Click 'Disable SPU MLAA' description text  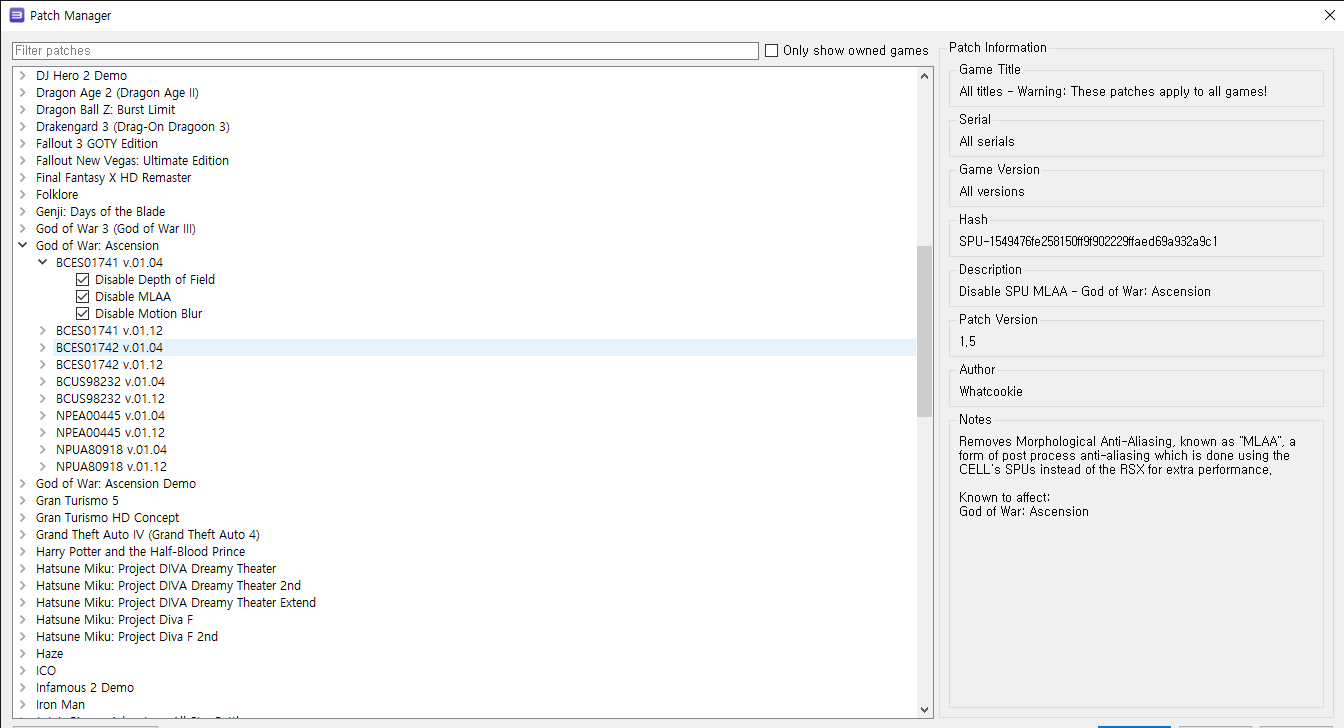click(1085, 292)
